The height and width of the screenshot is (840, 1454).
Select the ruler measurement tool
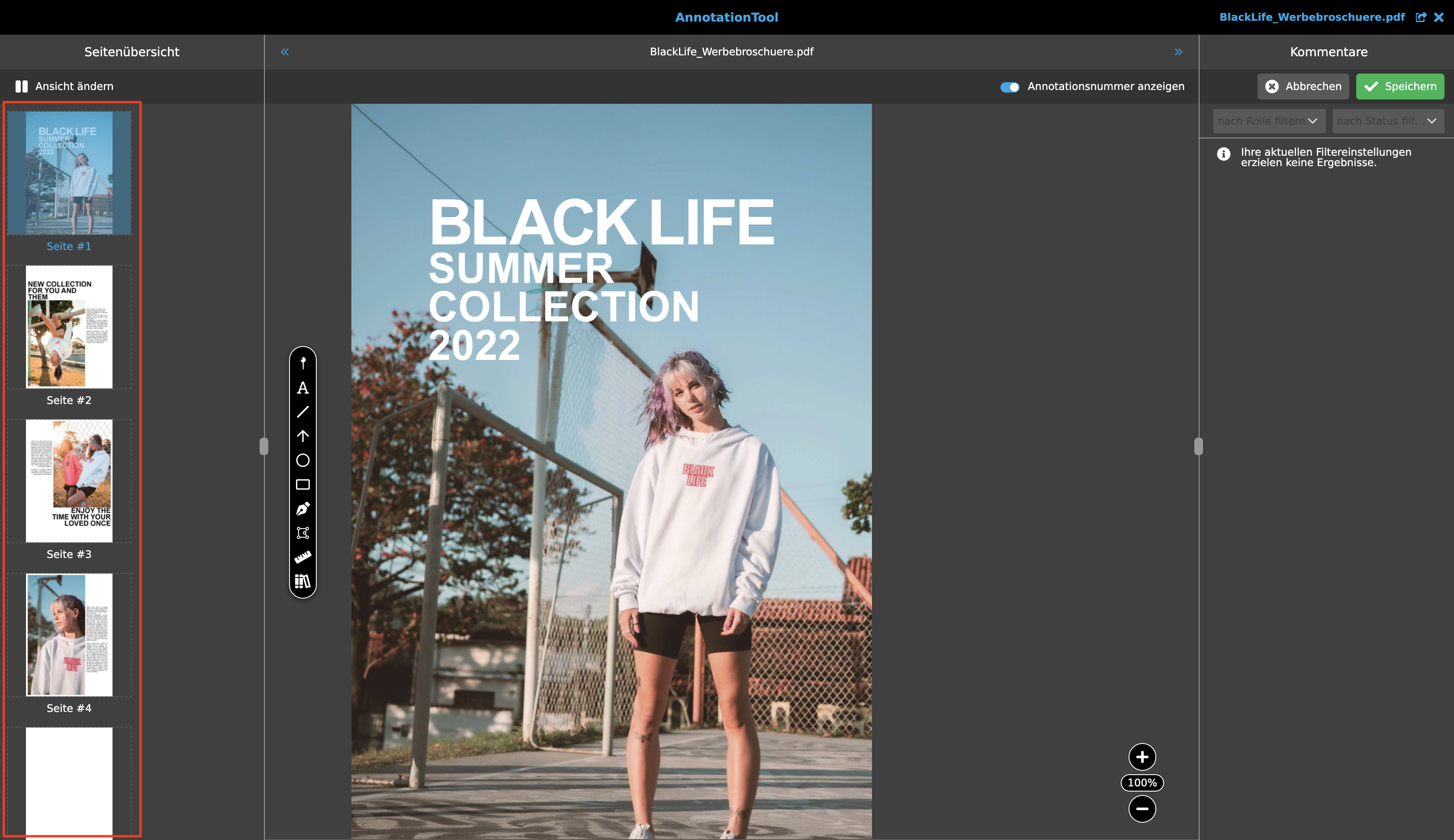302,557
